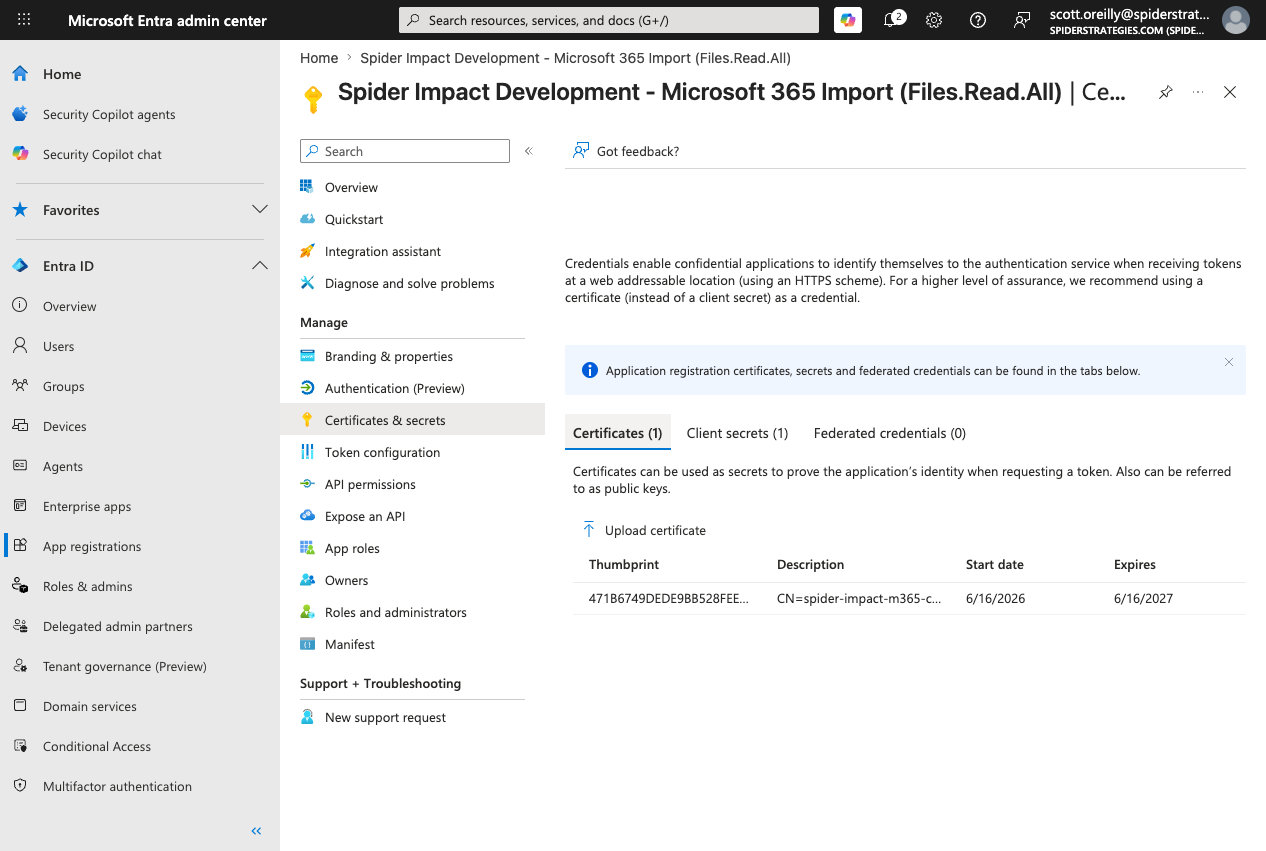Open Expose an API
The height and width of the screenshot is (851, 1266).
[365, 516]
